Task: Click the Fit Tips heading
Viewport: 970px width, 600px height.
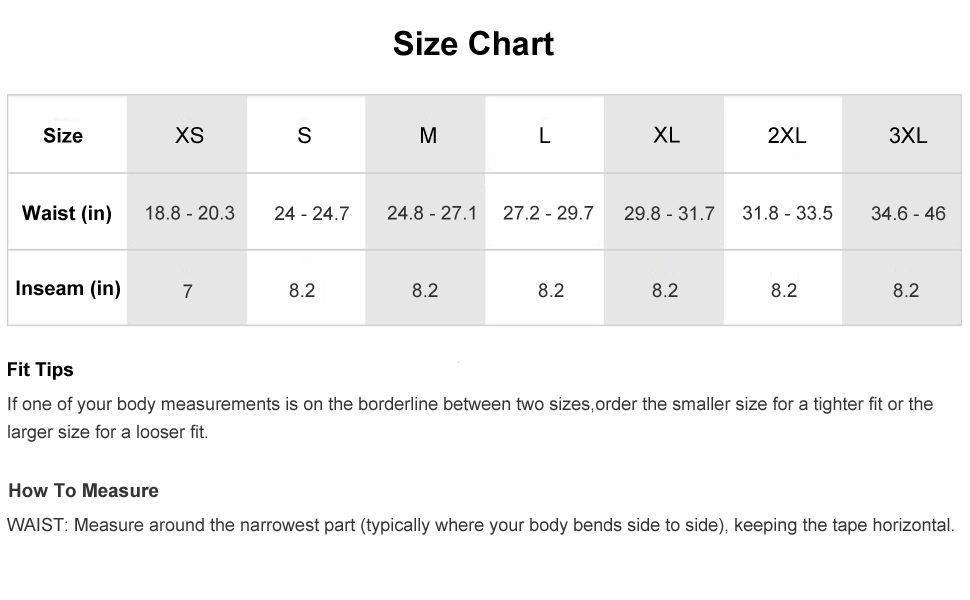Action: pos(40,369)
